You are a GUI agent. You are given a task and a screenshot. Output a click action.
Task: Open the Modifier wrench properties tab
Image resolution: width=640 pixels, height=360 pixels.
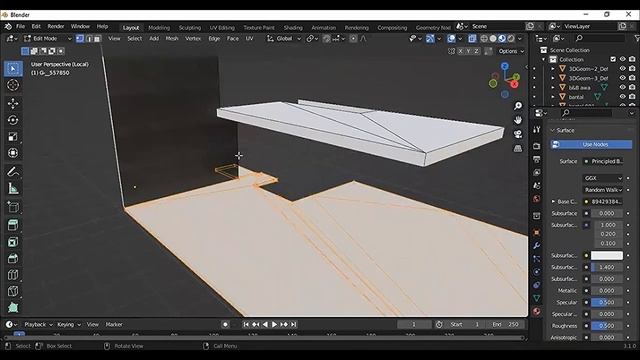click(x=537, y=245)
